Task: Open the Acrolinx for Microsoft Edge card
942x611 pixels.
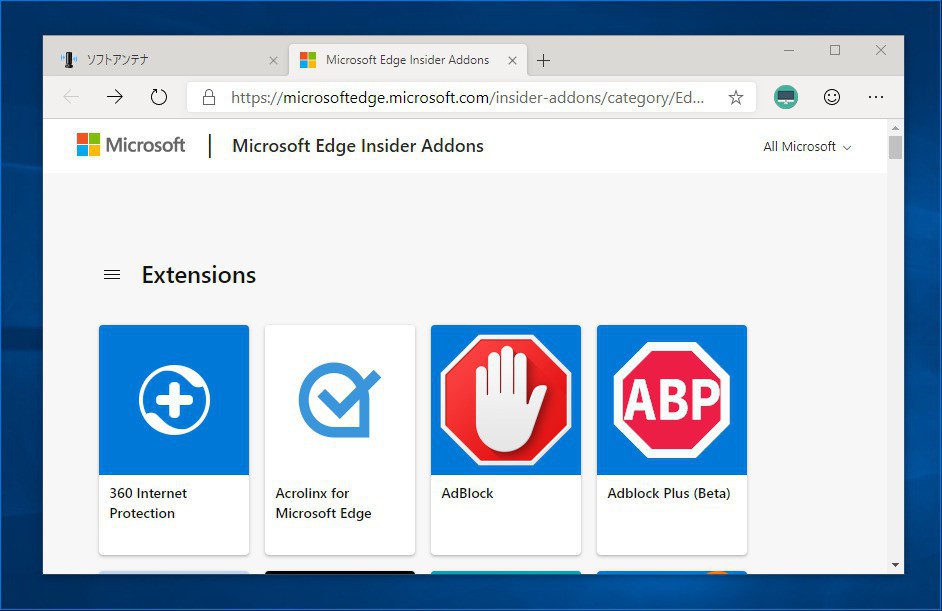Action: tap(340, 439)
